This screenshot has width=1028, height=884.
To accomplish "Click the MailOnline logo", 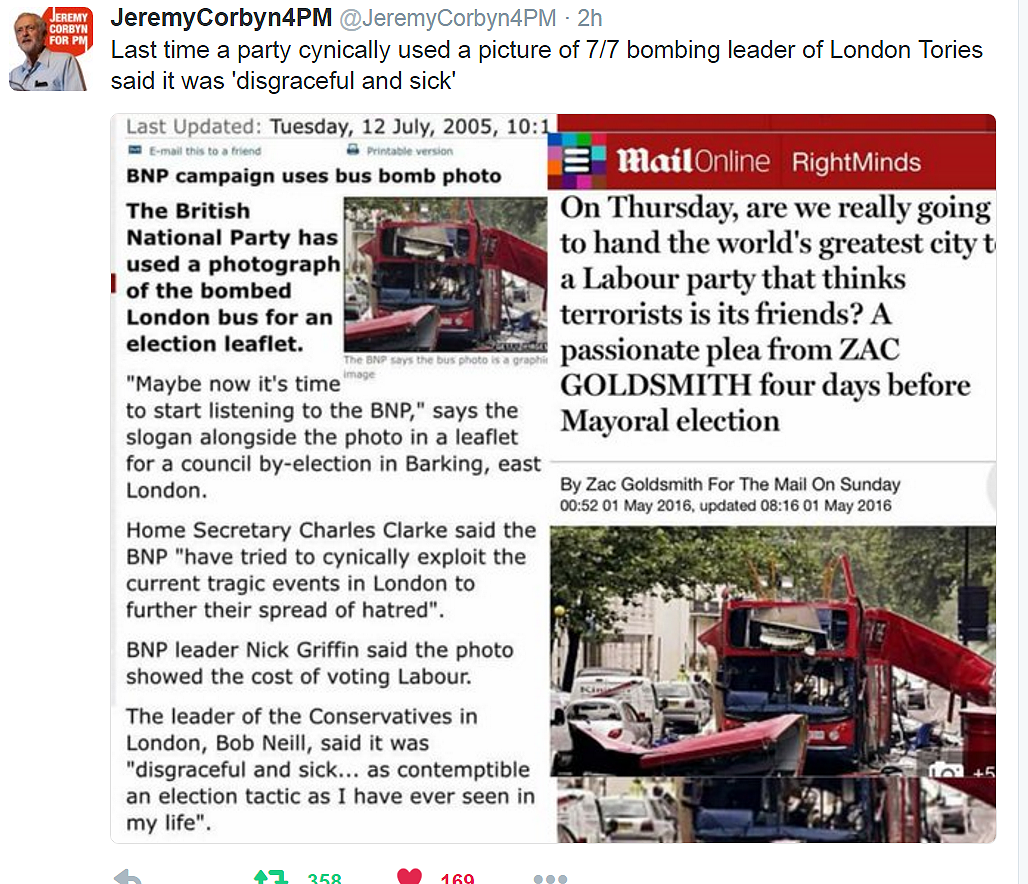I will coord(693,161).
